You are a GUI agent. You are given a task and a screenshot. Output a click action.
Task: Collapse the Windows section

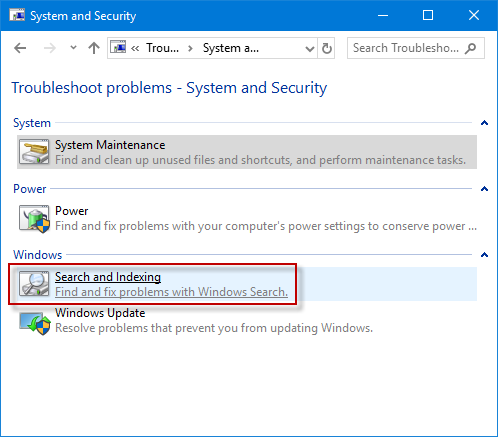(x=484, y=255)
